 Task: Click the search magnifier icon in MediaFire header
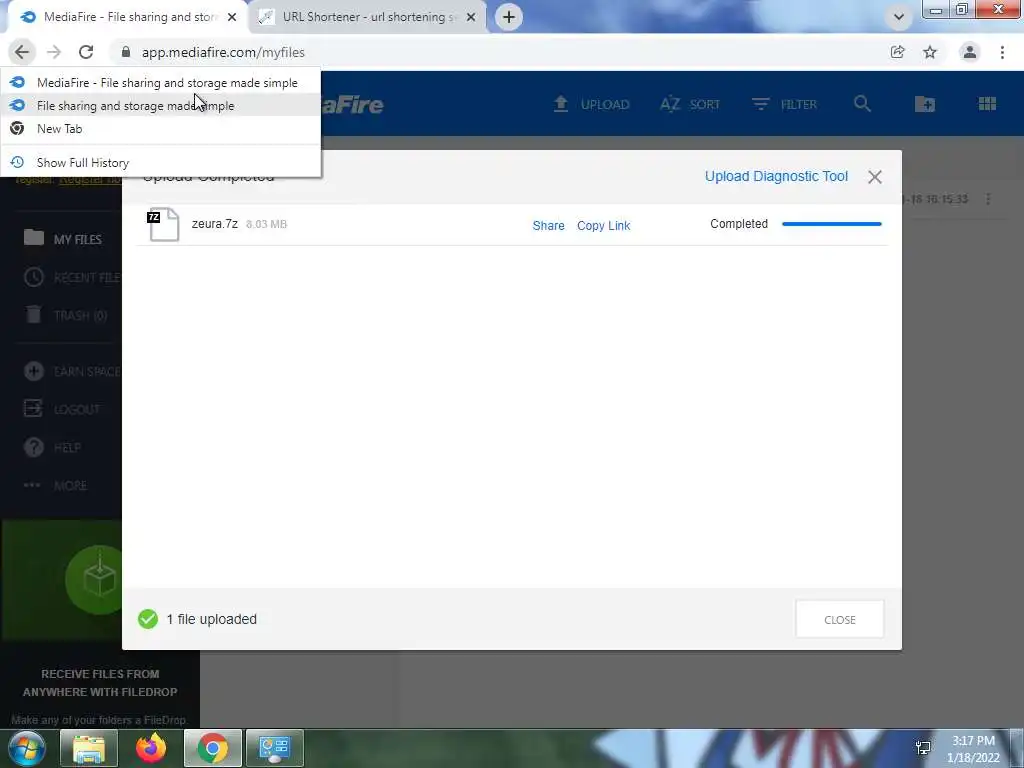coord(862,104)
